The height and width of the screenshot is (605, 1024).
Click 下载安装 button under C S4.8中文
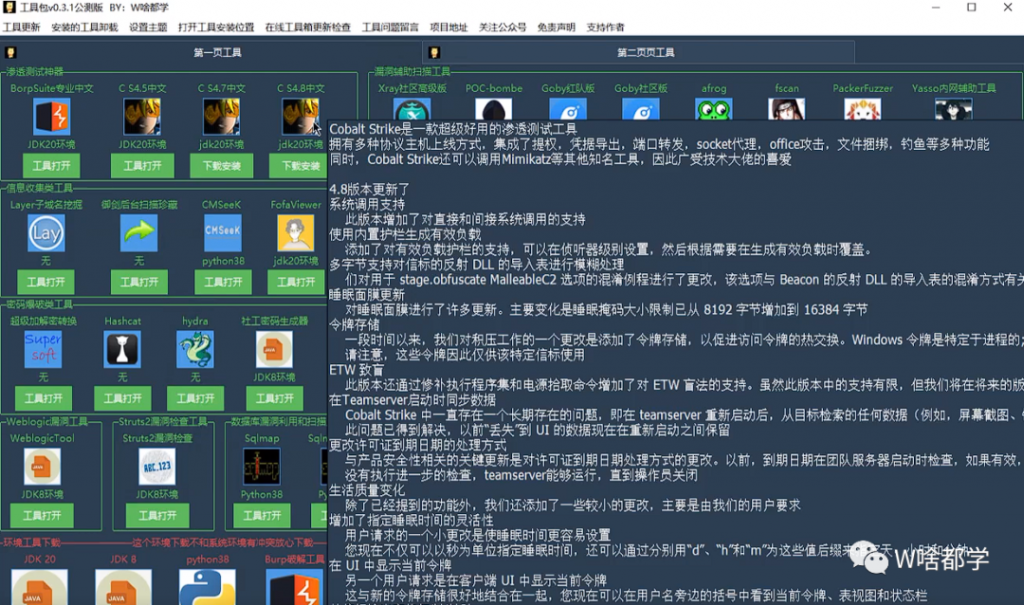coord(298,166)
